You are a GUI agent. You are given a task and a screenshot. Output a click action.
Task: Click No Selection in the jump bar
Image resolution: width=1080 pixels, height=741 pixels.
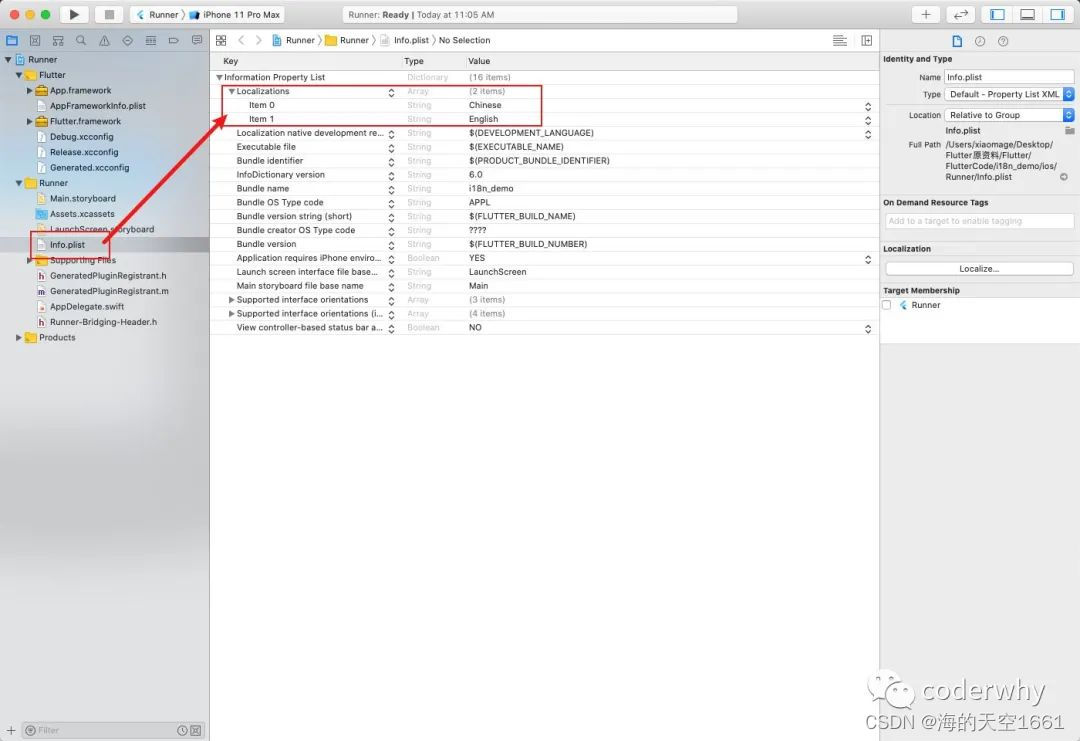[465, 41]
